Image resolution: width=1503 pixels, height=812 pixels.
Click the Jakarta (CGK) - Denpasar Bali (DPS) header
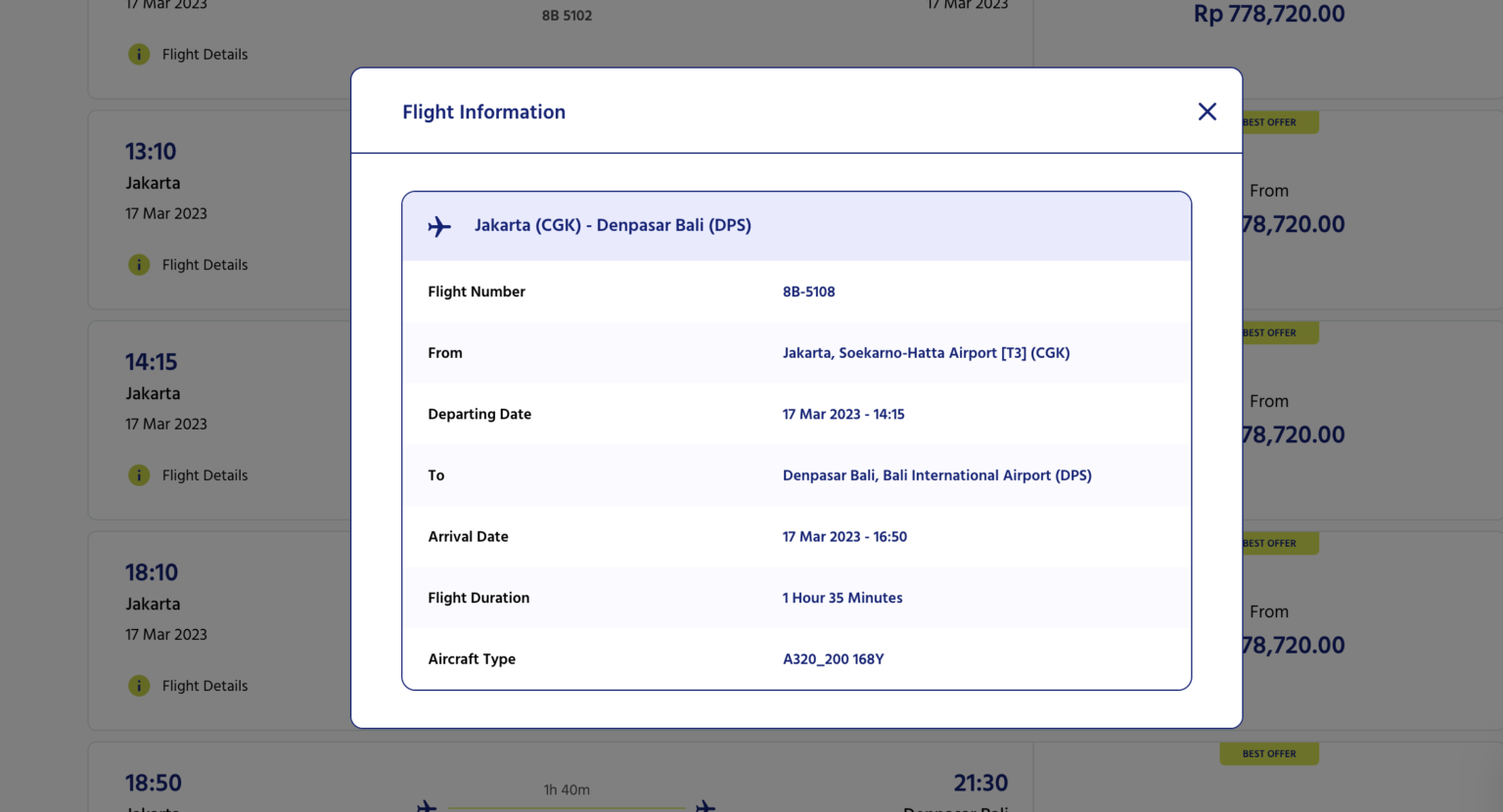tap(613, 225)
